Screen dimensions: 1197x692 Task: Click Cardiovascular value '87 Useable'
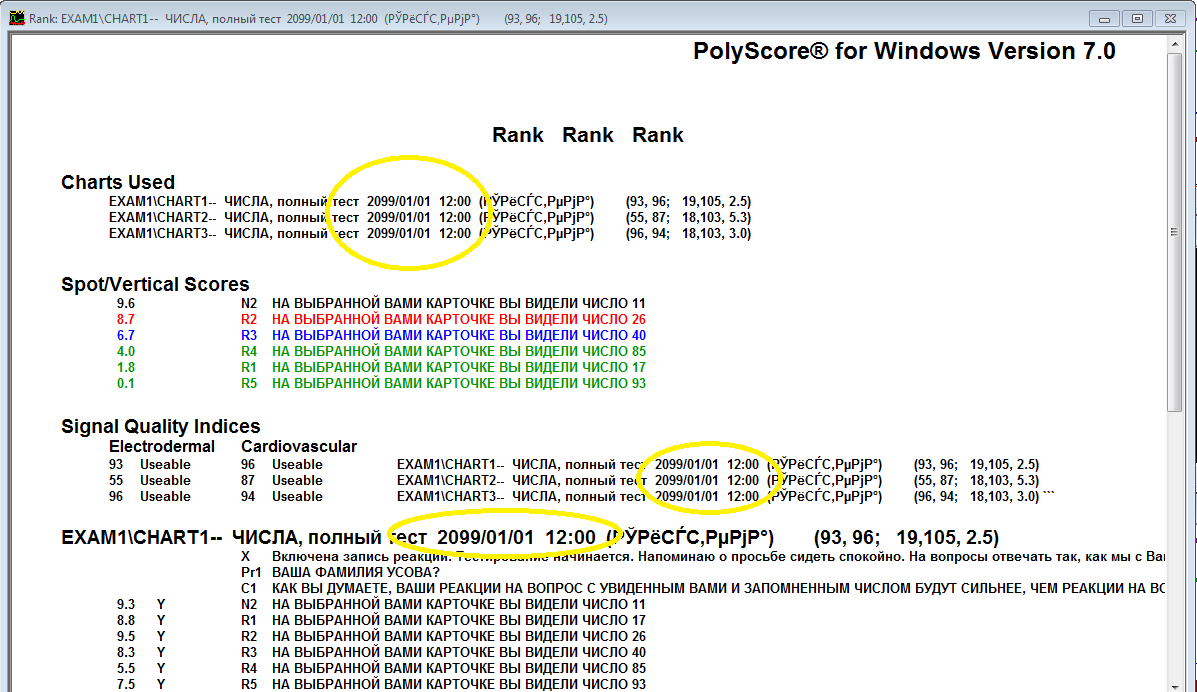coord(282,480)
